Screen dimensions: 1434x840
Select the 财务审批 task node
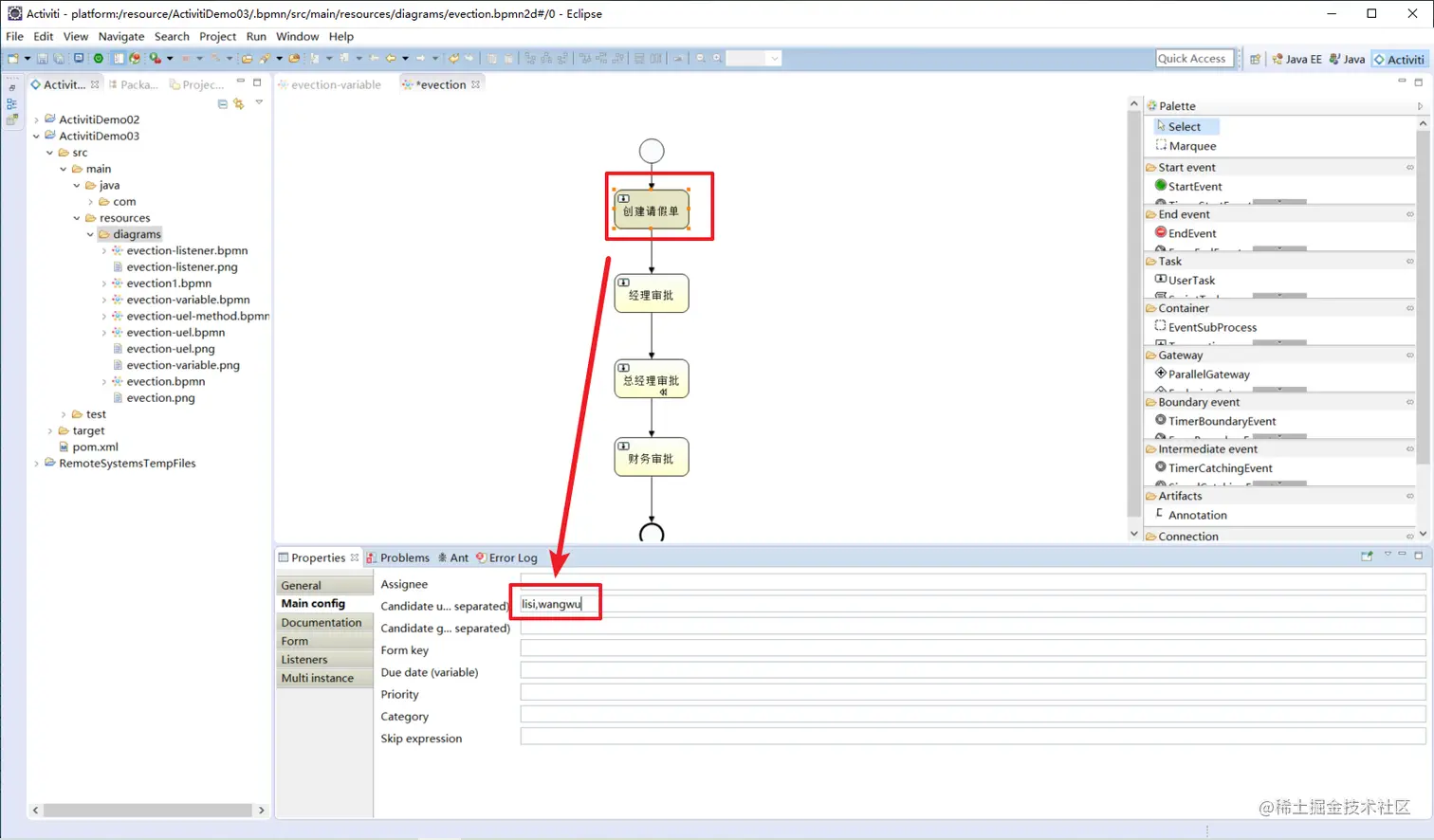click(x=652, y=457)
